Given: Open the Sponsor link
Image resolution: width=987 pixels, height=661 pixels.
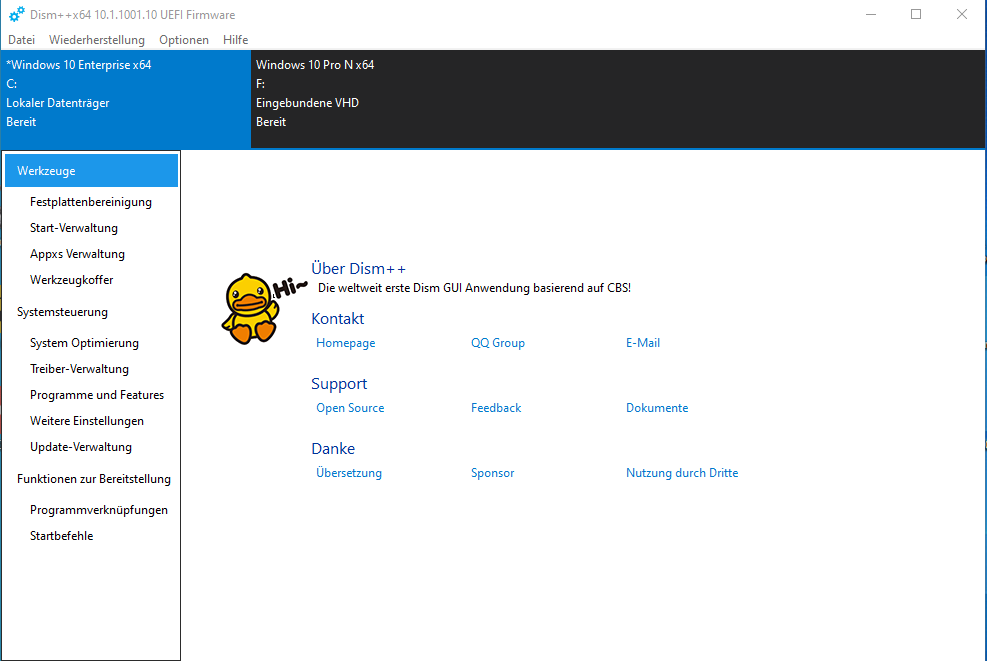Looking at the screenshot, I should pyautogui.click(x=492, y=473).
